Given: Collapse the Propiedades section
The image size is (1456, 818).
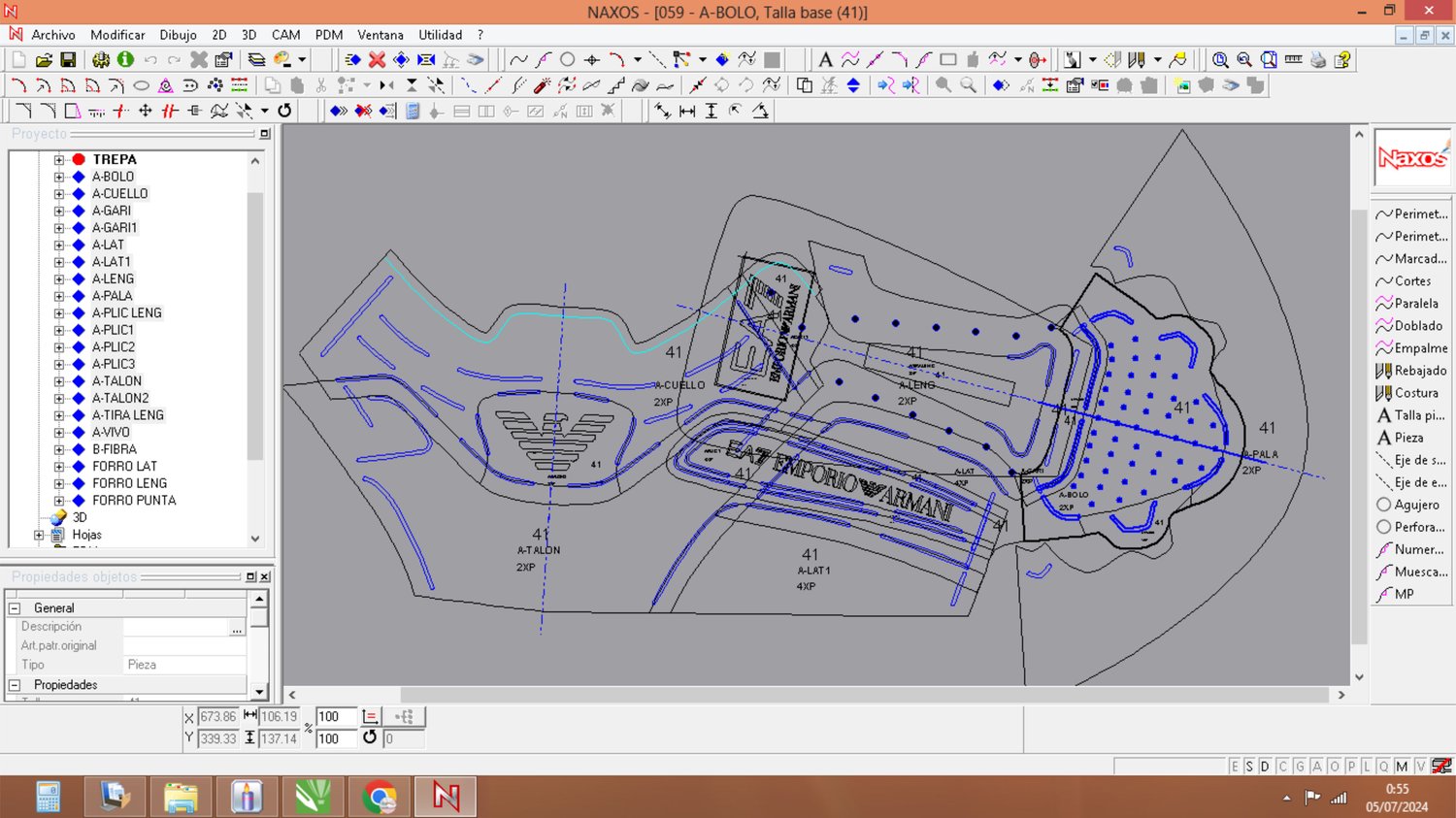Looking at the screenshot, I should click(x=15, y=685).
